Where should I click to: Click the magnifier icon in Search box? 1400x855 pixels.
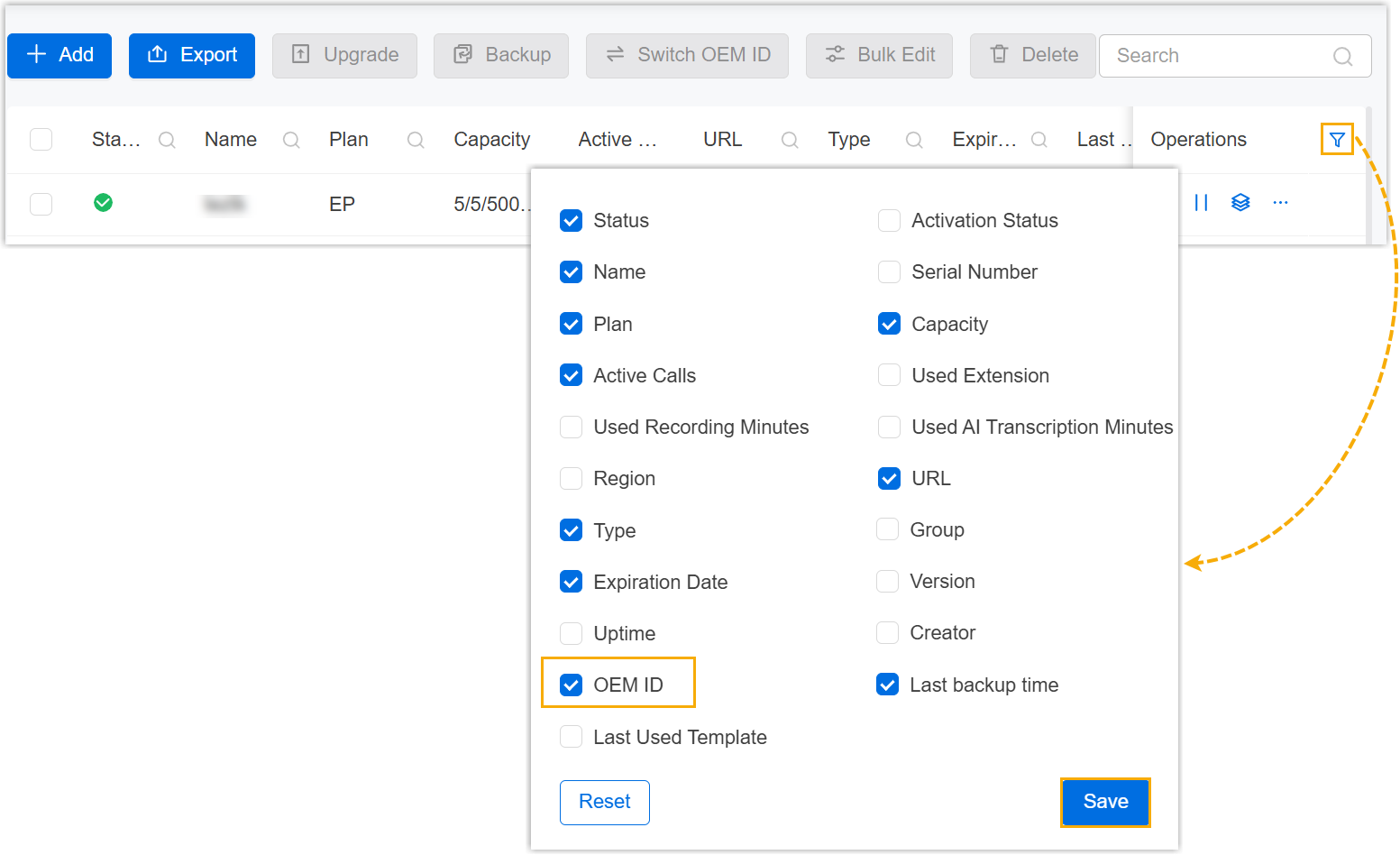1342,57
